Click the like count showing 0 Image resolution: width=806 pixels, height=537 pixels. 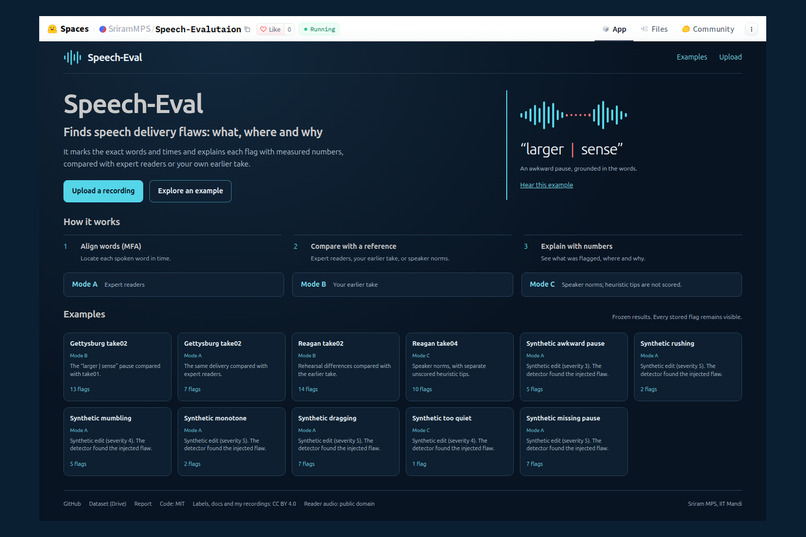coord(289,29)
